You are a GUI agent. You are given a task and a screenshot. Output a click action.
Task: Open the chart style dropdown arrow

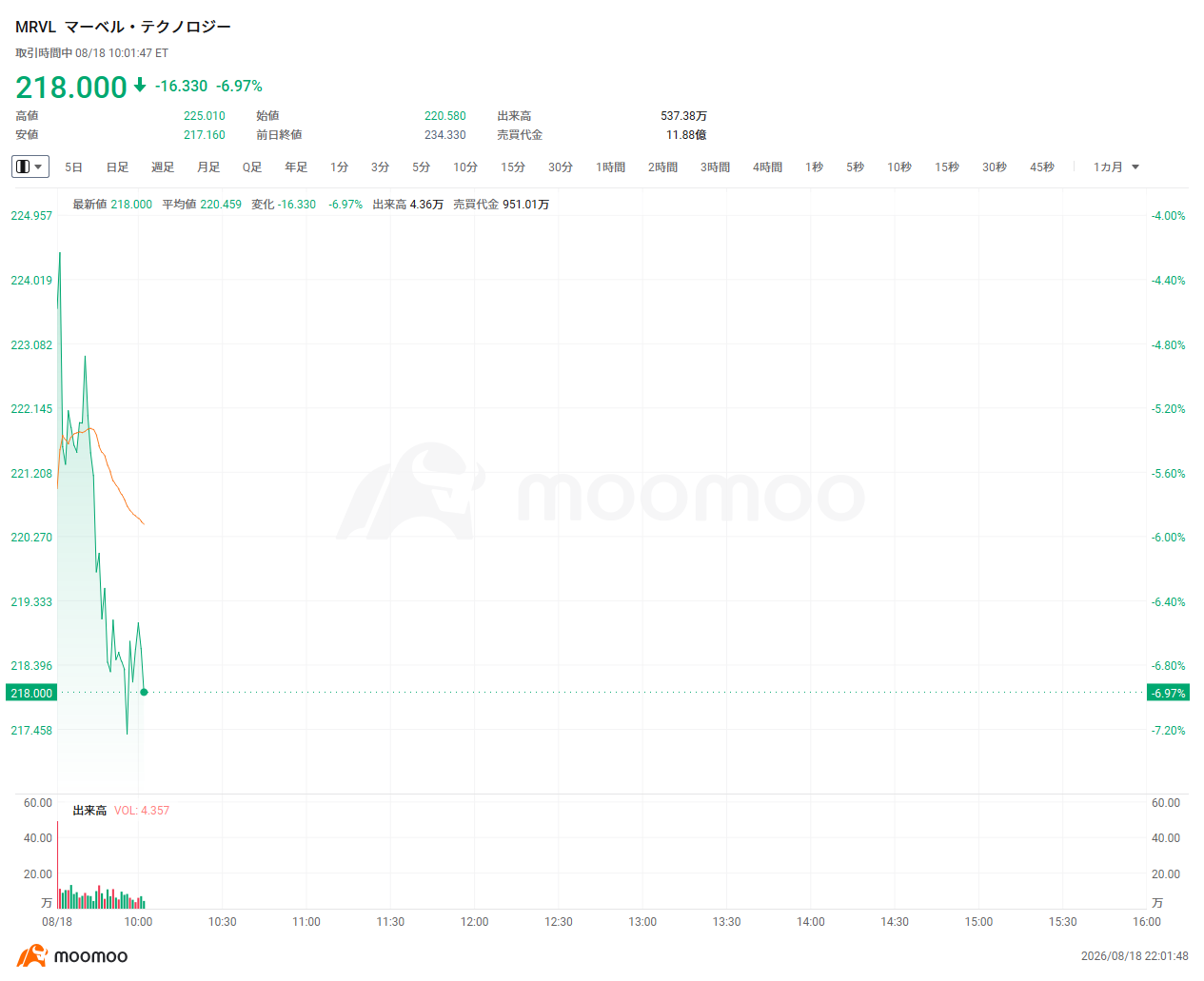[38, 167]
